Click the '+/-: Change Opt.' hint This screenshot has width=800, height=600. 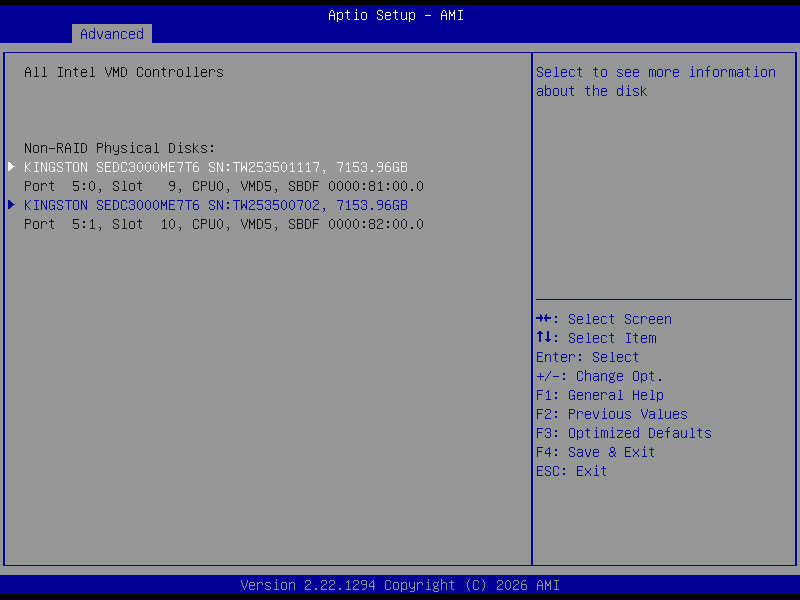(599, 377)
